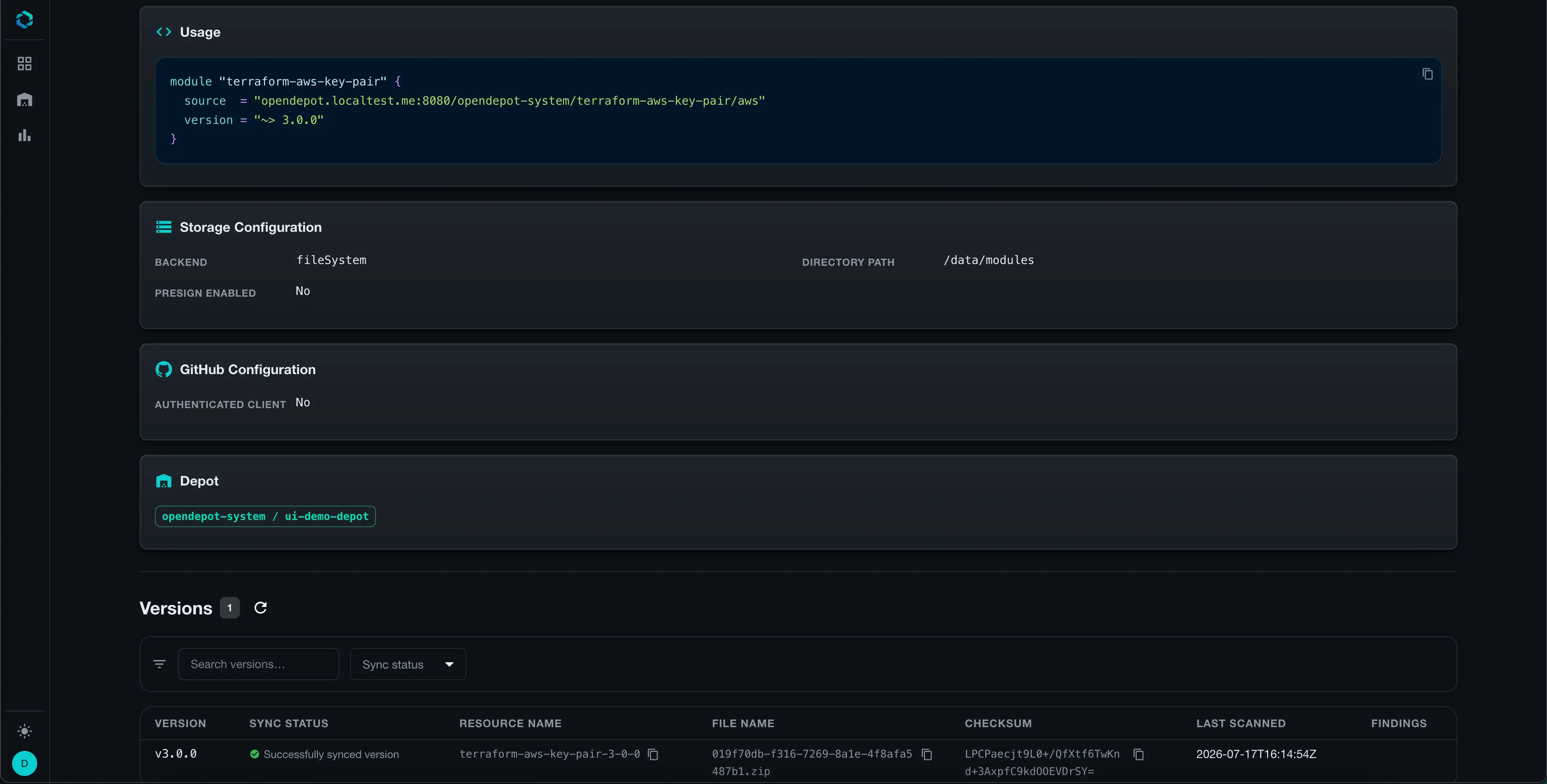Screen dimensions: 1547x784
Task: Click the source URL string in code
Action: tap(509, 101)
